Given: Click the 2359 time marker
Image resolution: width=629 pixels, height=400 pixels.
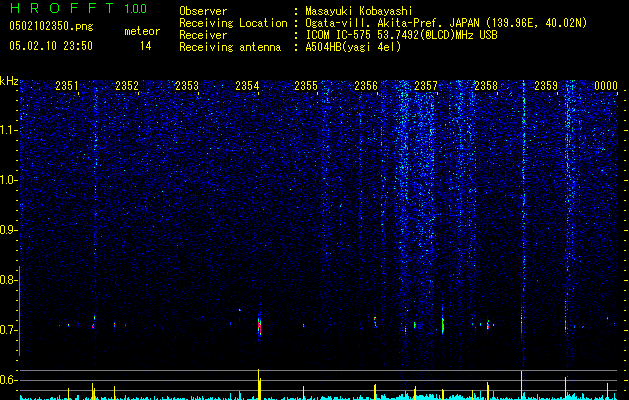Looking at the screenshot, I should tap(546, 86).
